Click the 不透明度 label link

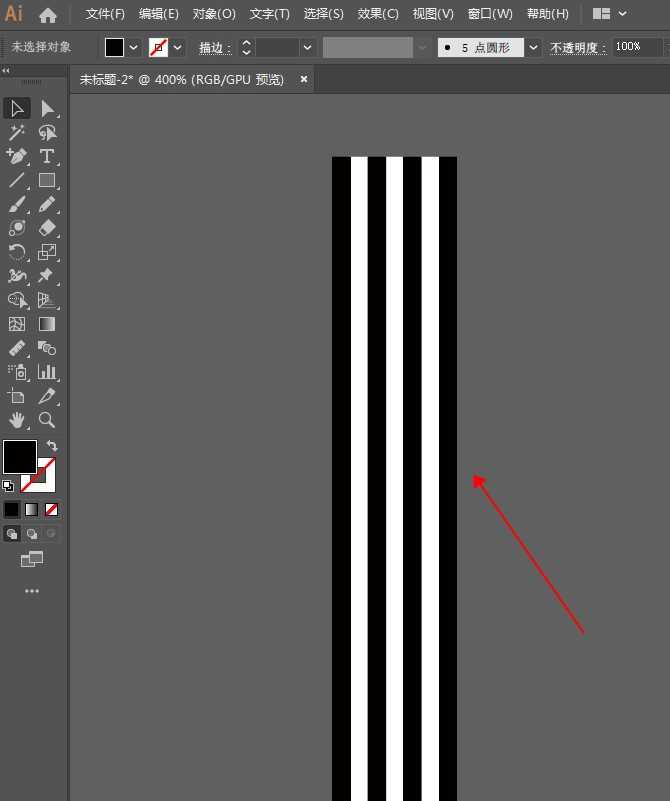click(578, 47)
